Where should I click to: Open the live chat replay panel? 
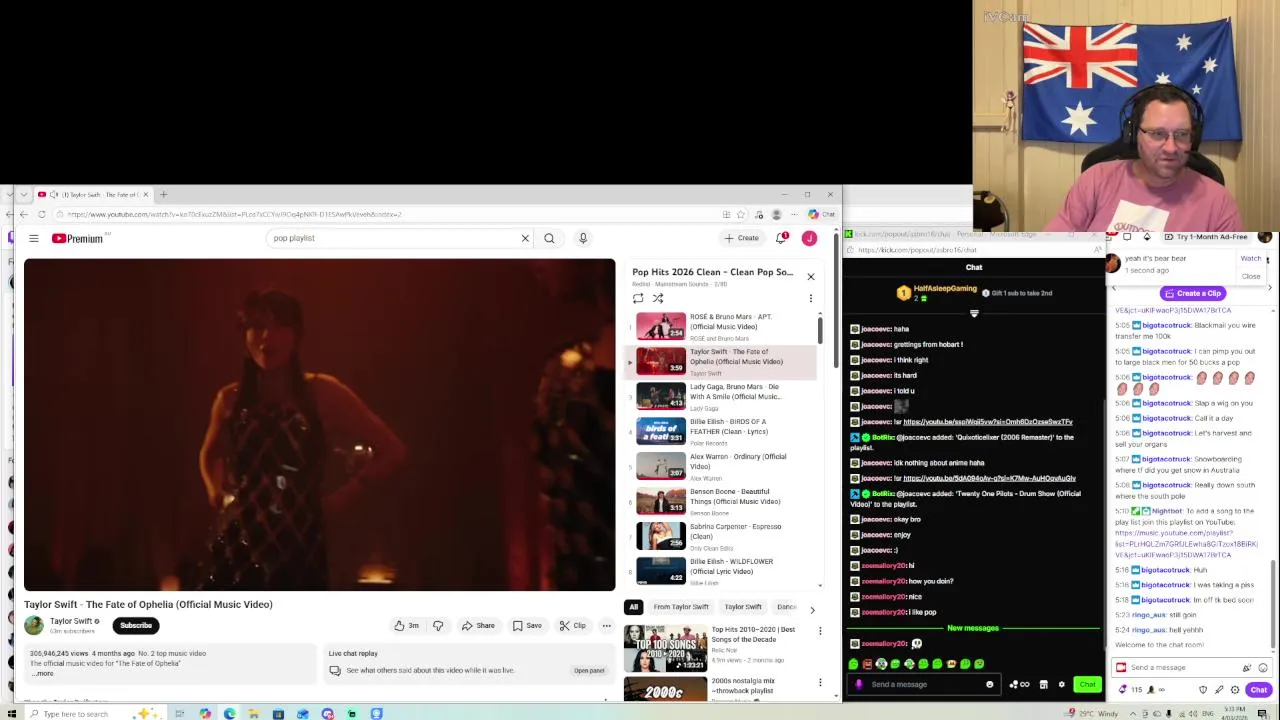click(589, 670)
